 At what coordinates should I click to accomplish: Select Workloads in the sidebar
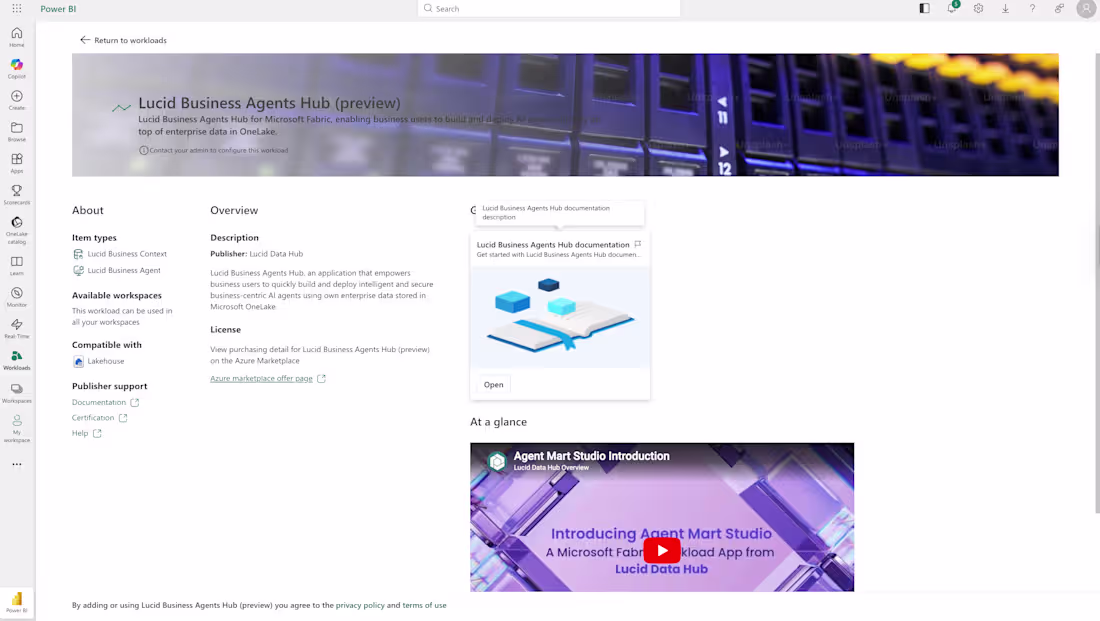coord(17,360)
